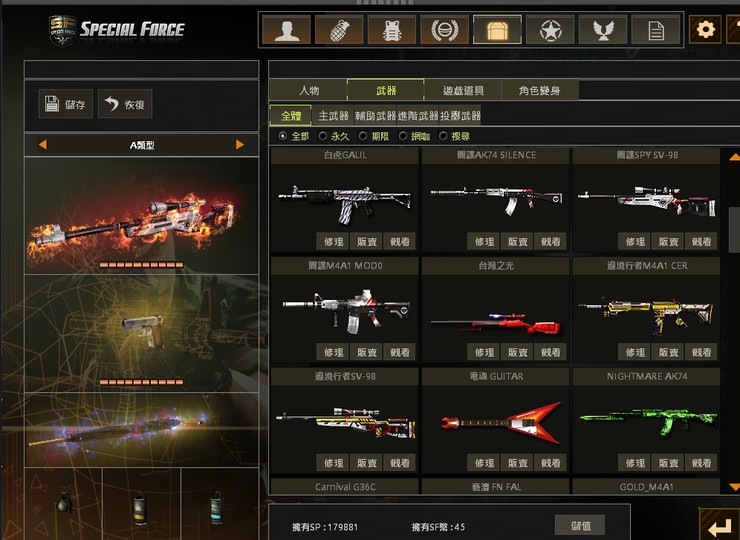Open the winged trophy icon

(603, 30)
